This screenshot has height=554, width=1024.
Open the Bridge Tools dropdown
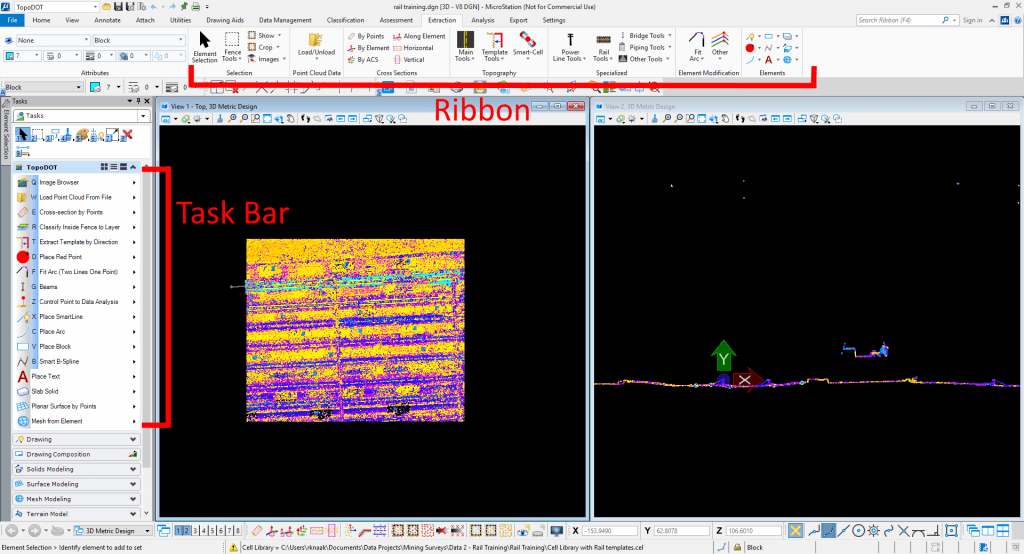tap(647, 35)
